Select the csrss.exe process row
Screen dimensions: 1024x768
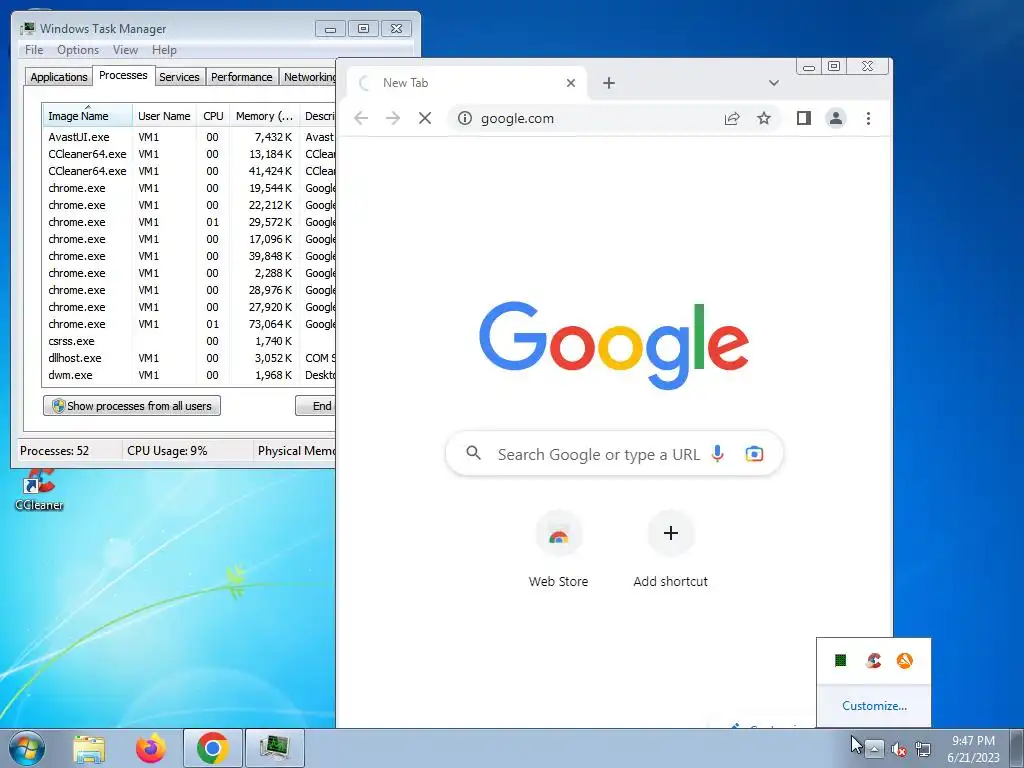[x=189, y=341]
